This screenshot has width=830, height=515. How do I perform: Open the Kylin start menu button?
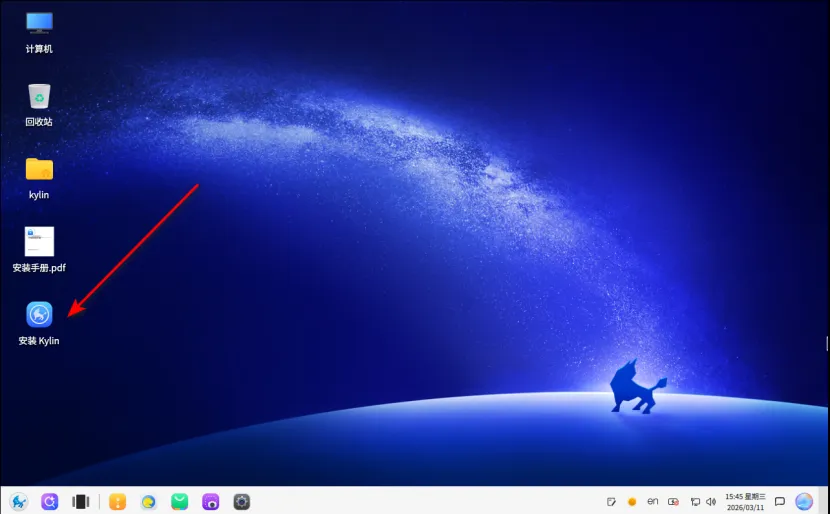19,501
